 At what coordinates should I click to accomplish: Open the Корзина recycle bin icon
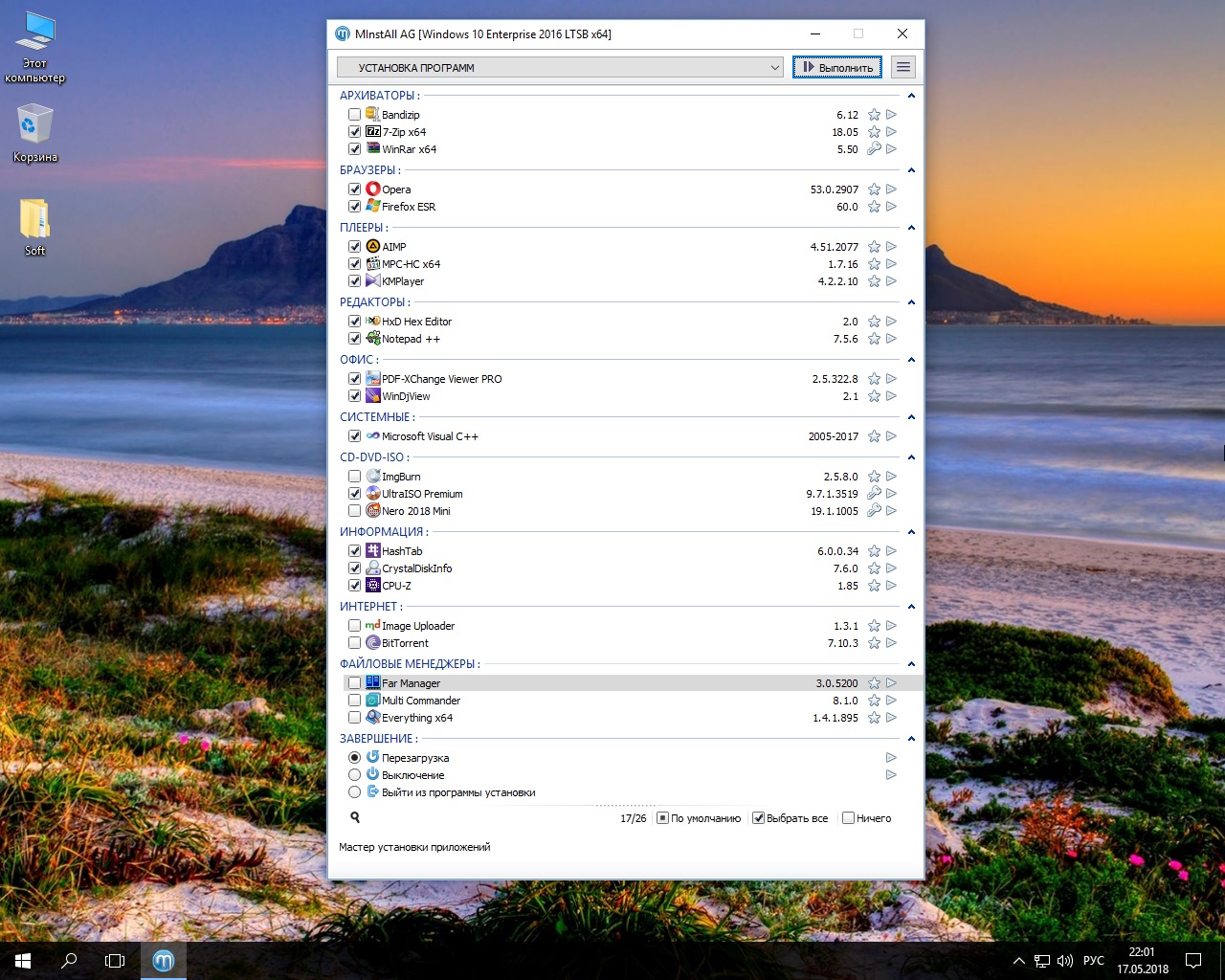[x=35, y=133]
